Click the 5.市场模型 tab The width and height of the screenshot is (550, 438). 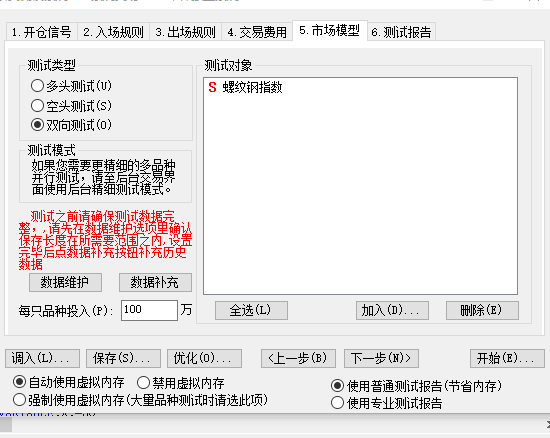click(x=330, y=31)
